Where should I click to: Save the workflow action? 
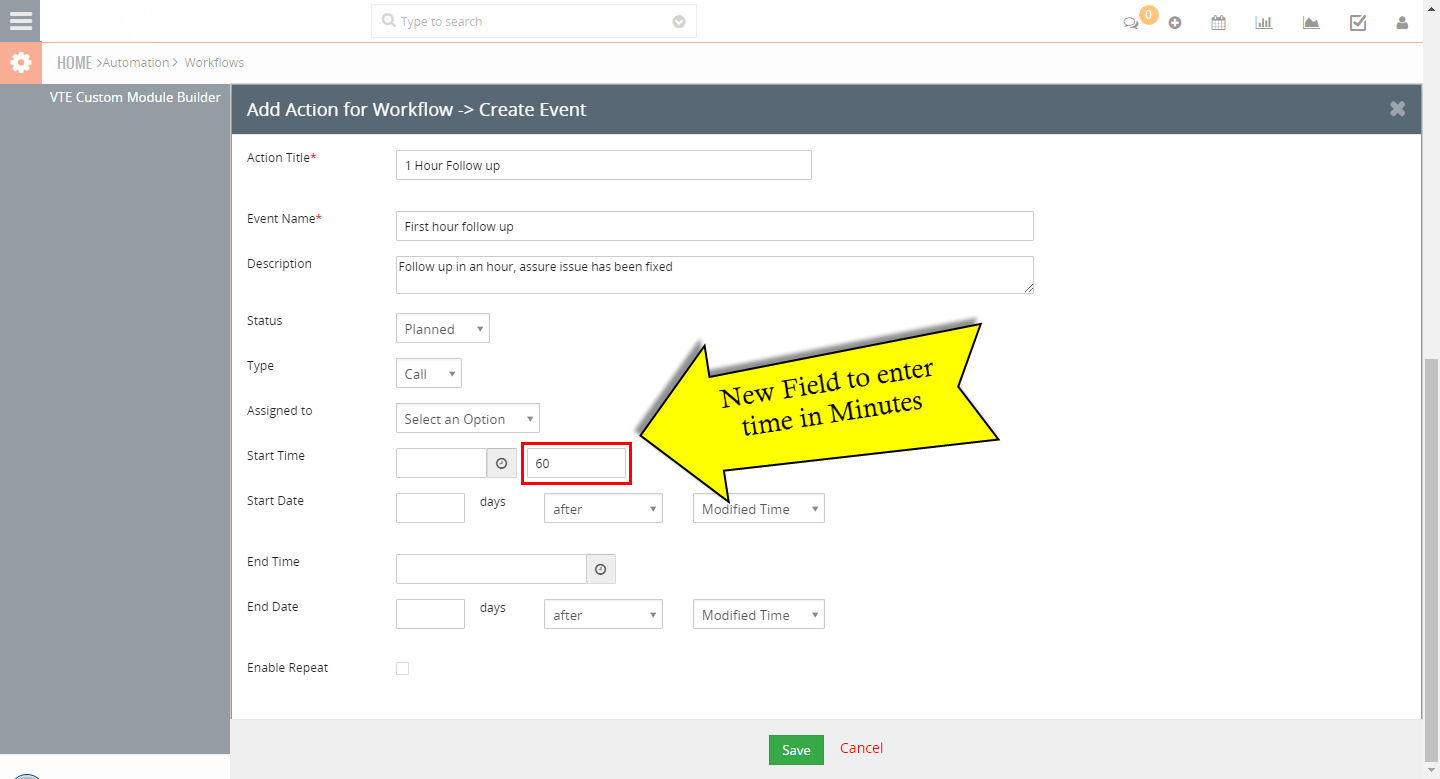(x=796, y=750)
